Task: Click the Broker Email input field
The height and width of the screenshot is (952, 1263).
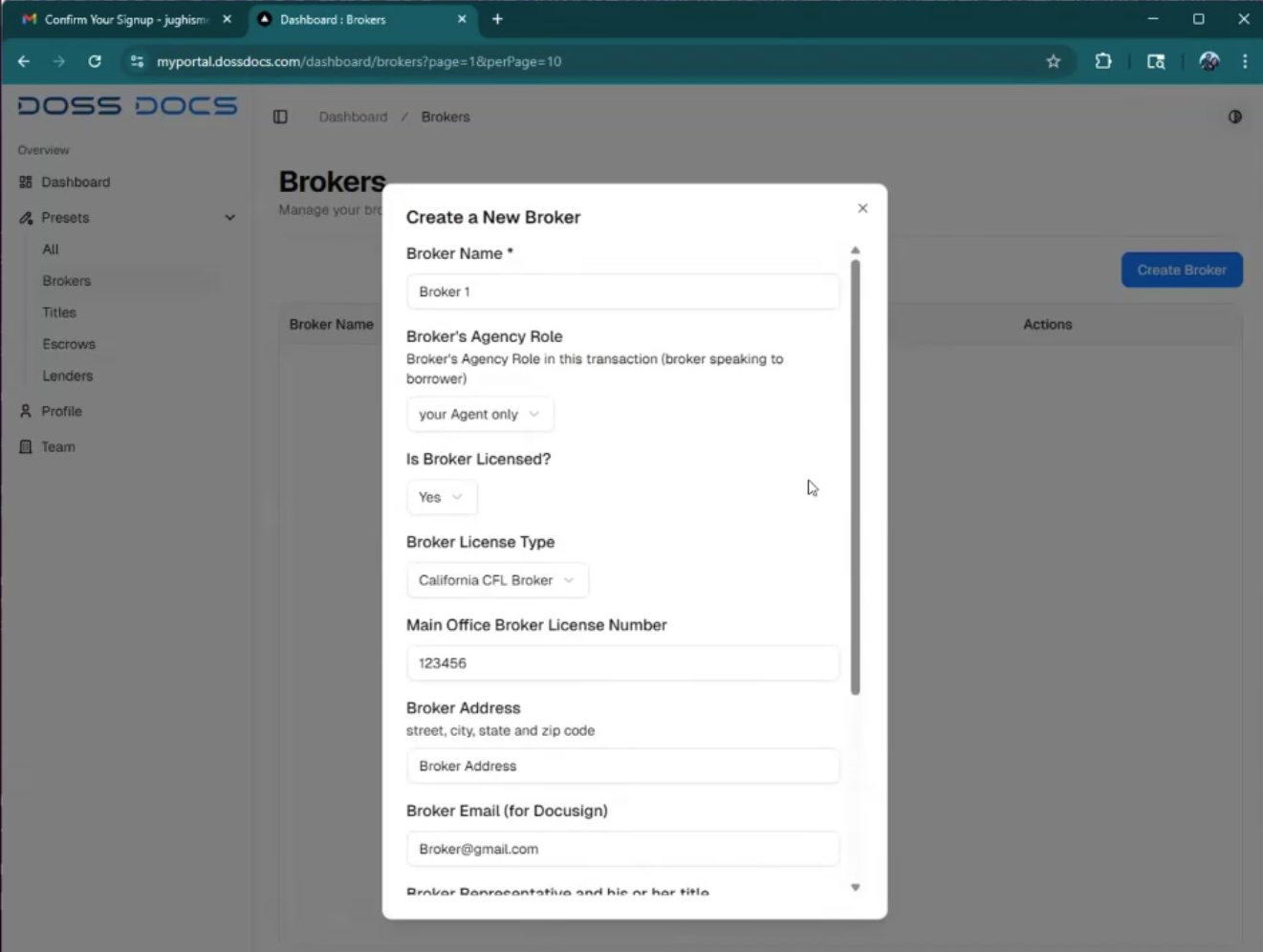Action: [x=622, y=849]
